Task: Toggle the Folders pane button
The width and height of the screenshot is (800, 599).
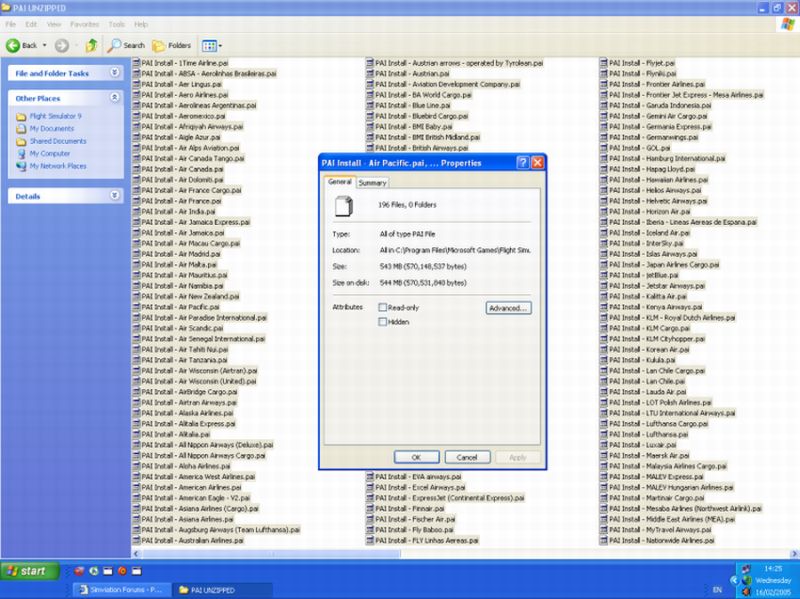Action: 173,45
